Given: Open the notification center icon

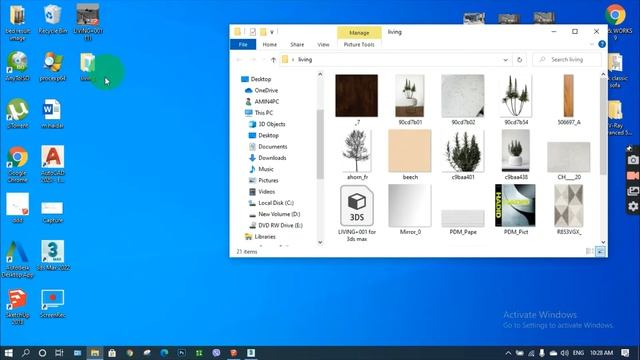Looking at the screenshot, I should point(625,353).
